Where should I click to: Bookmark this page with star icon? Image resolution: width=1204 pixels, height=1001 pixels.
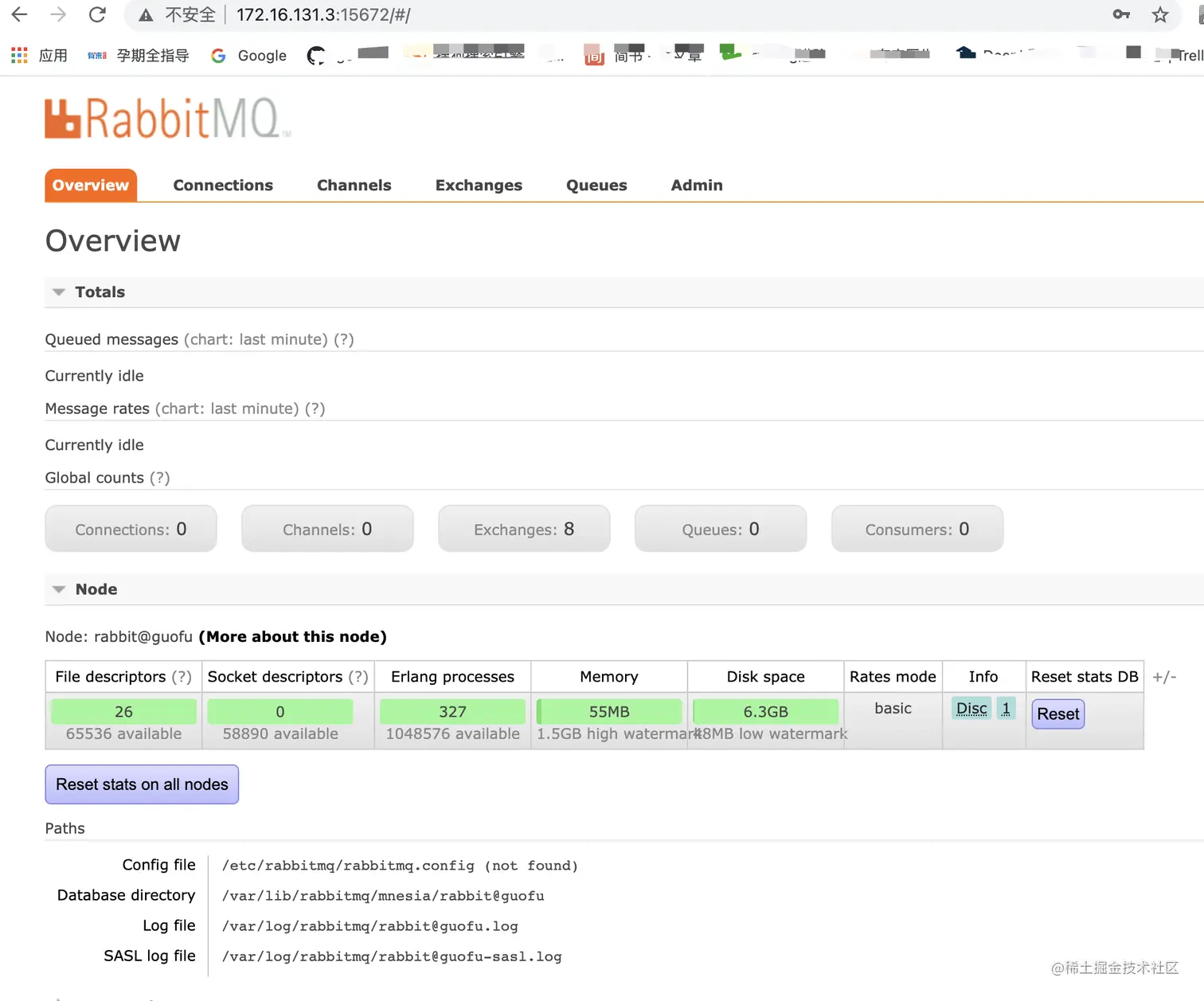point(1160,14)
